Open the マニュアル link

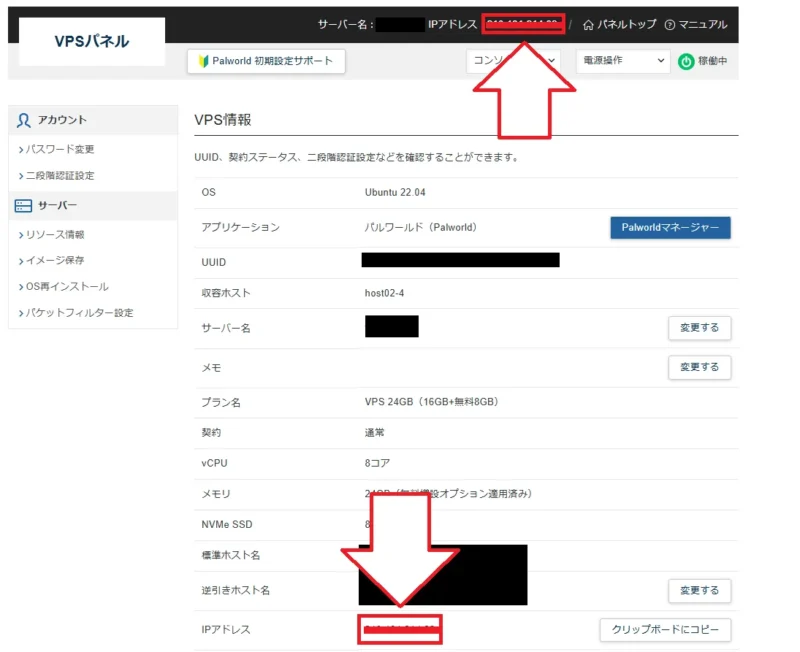click(703, 24)
